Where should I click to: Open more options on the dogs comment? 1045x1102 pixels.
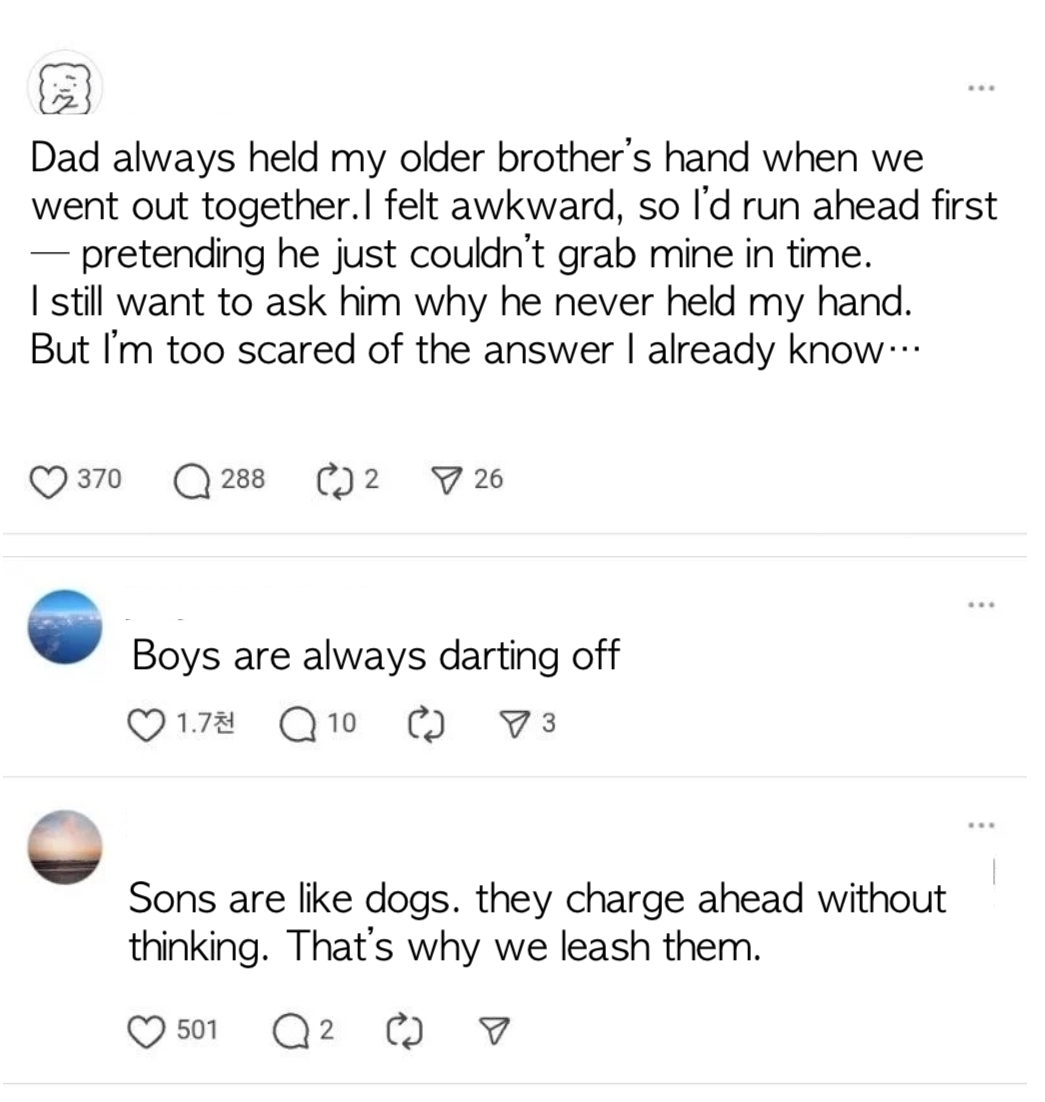coord(982,825)
